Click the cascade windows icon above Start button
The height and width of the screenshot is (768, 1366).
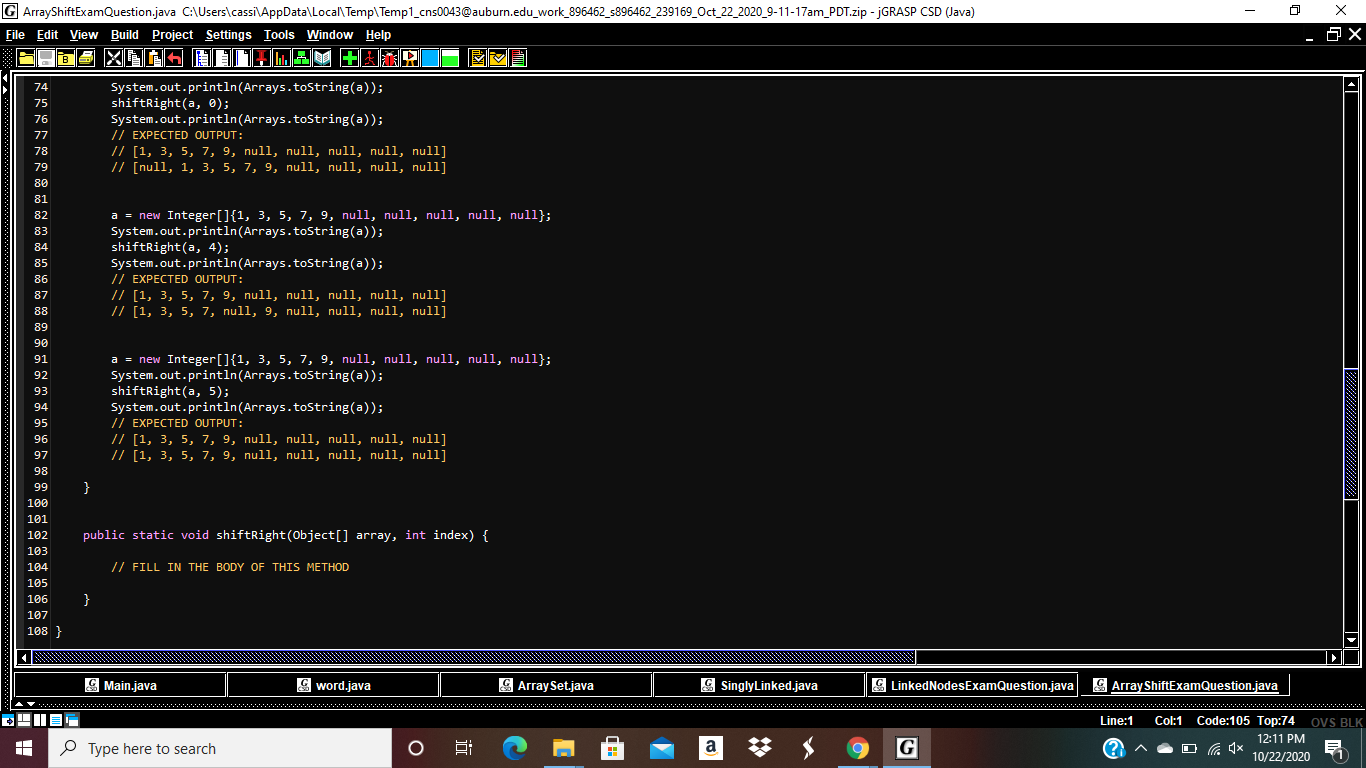point(72,720)
